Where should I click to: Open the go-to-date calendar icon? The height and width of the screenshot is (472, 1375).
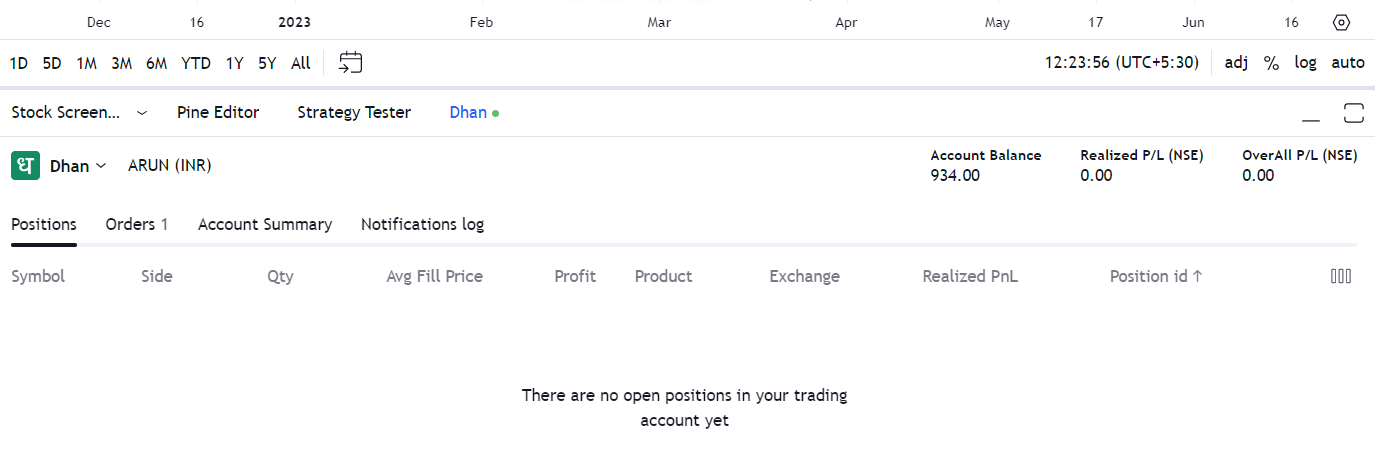click(x=350, y=63)
